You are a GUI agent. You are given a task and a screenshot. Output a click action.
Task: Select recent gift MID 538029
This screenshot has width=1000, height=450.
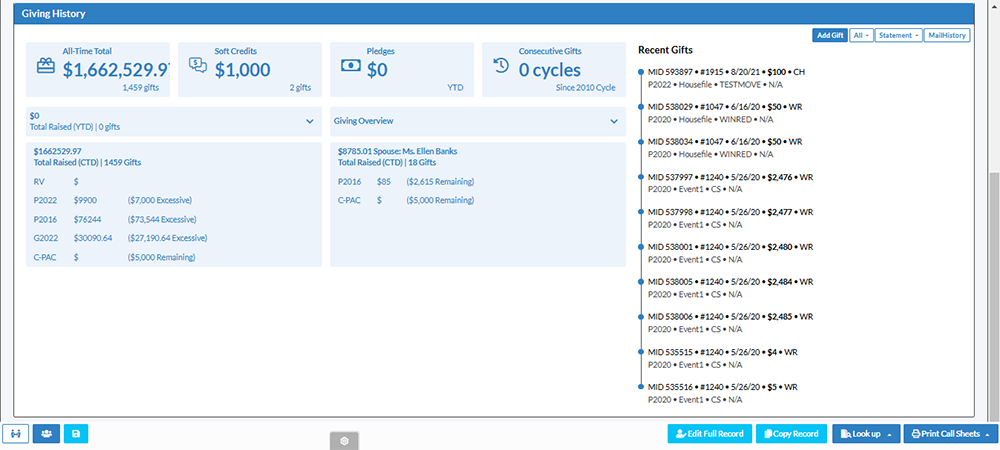(x=724, y=107)
